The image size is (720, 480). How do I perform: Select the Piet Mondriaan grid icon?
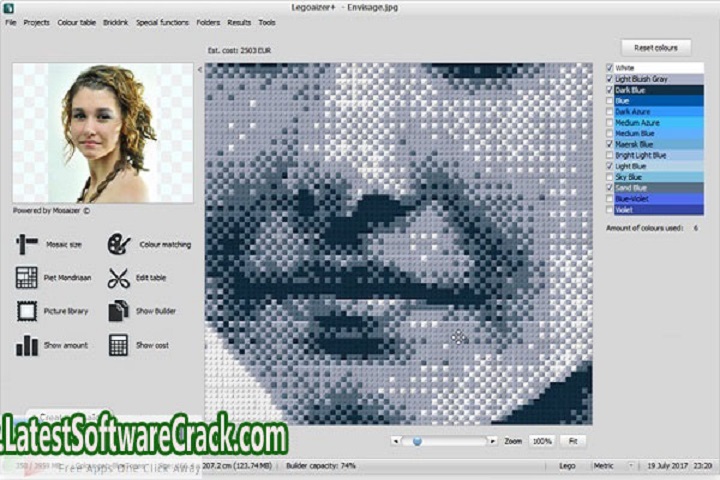coord(27,277)
